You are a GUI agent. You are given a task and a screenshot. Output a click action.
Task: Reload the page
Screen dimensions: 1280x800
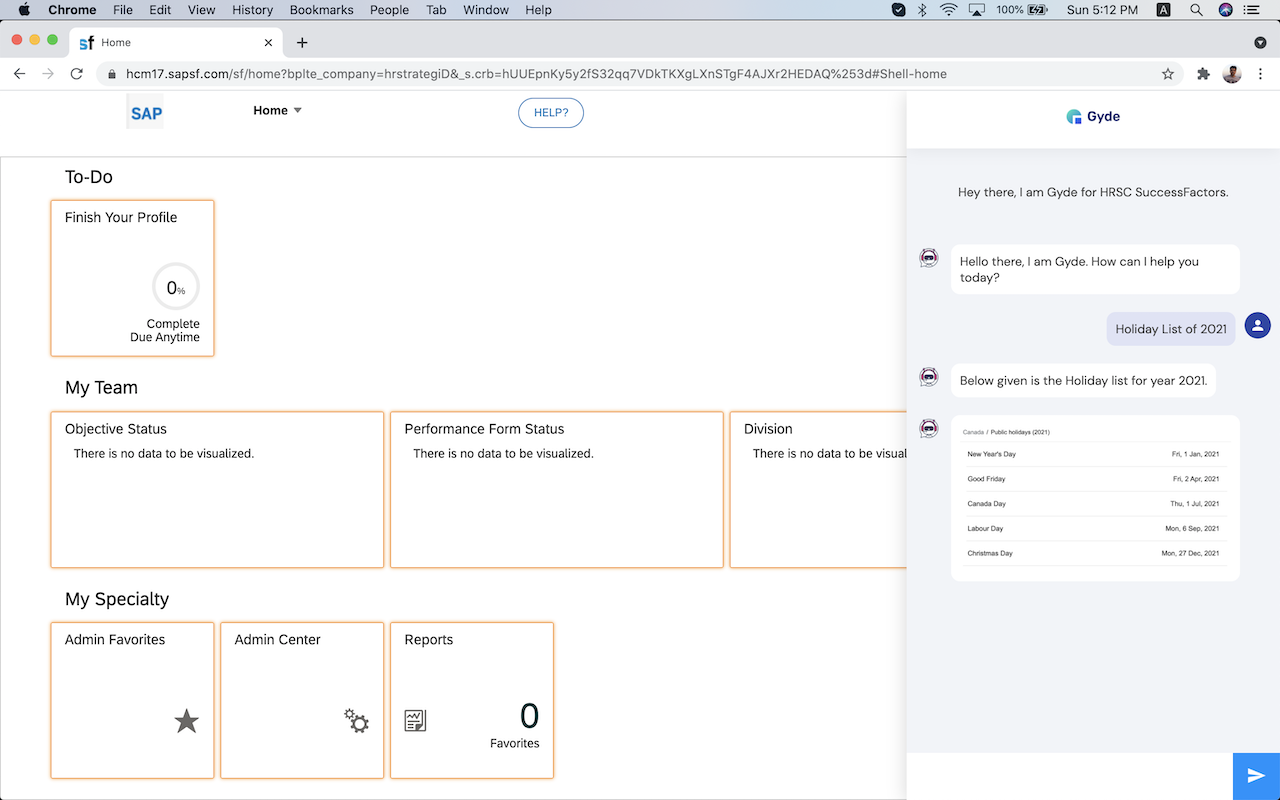tap(77, 74)
